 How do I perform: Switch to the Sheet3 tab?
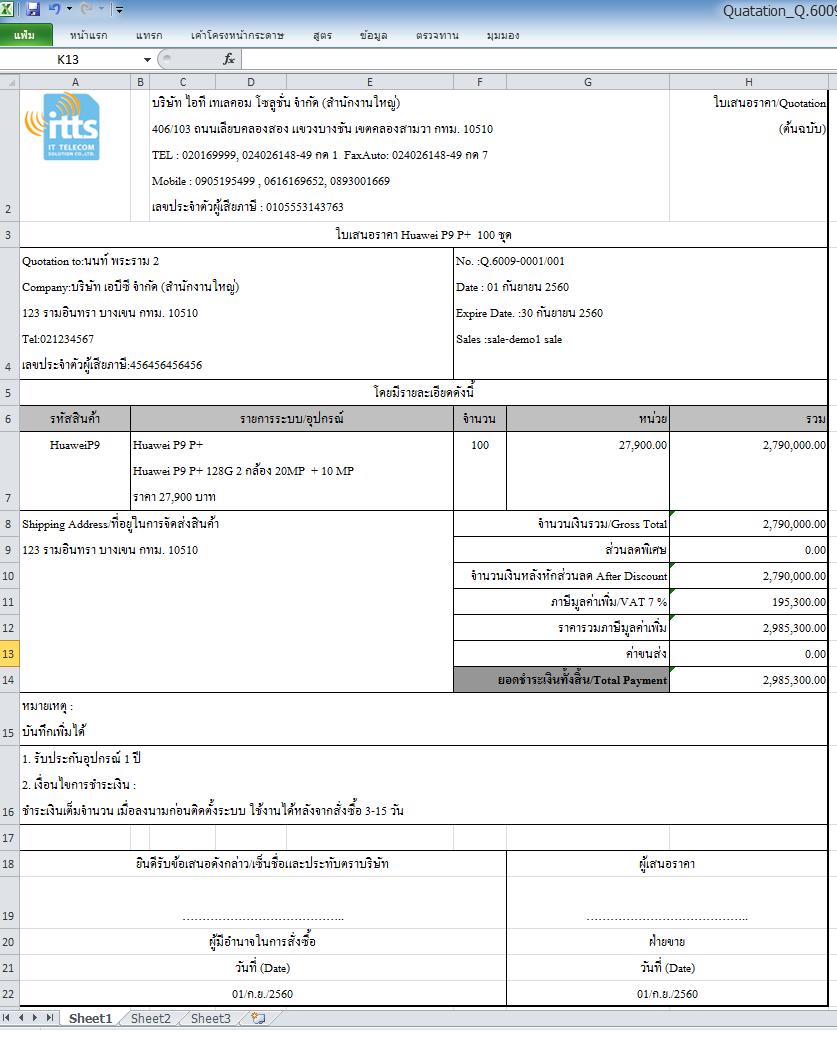(x=211, y=1018)
